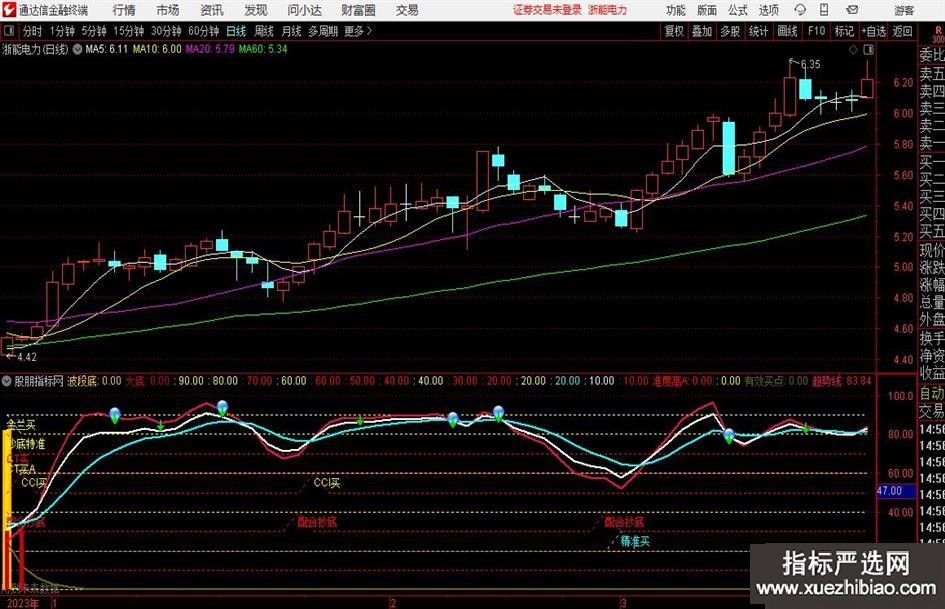945x609 pixels.
Task: Open main chart indicator dropdown next to 浙能电力(日线)
Action: coord(78,49)
